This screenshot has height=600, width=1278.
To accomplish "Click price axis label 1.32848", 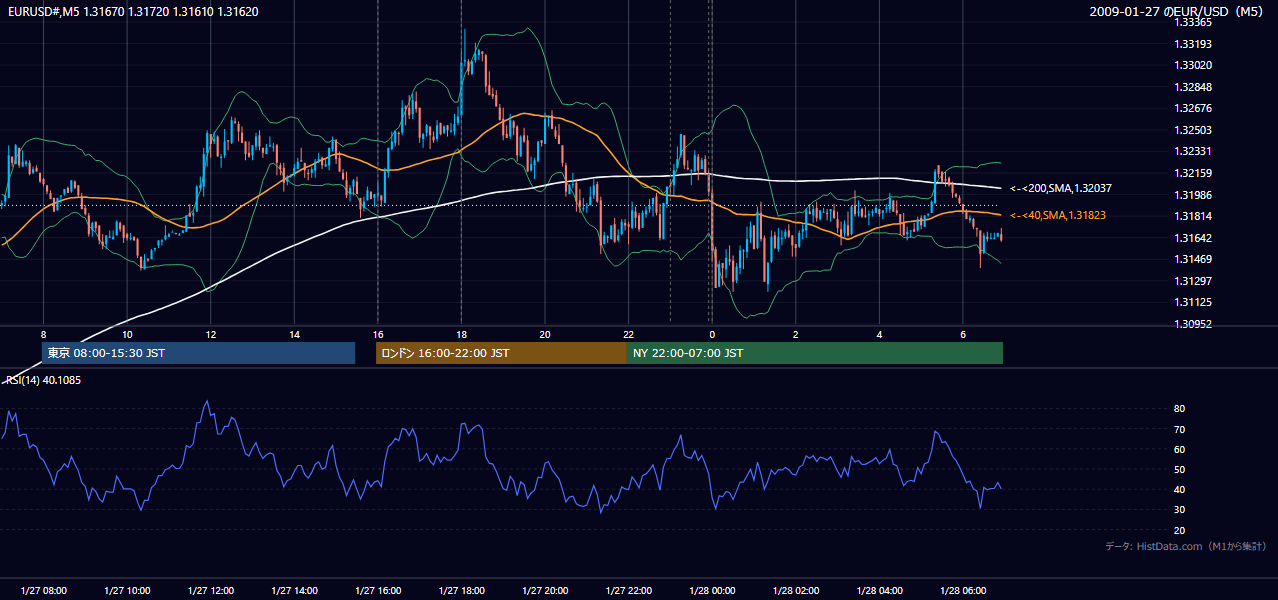I will coord(1193,87).
